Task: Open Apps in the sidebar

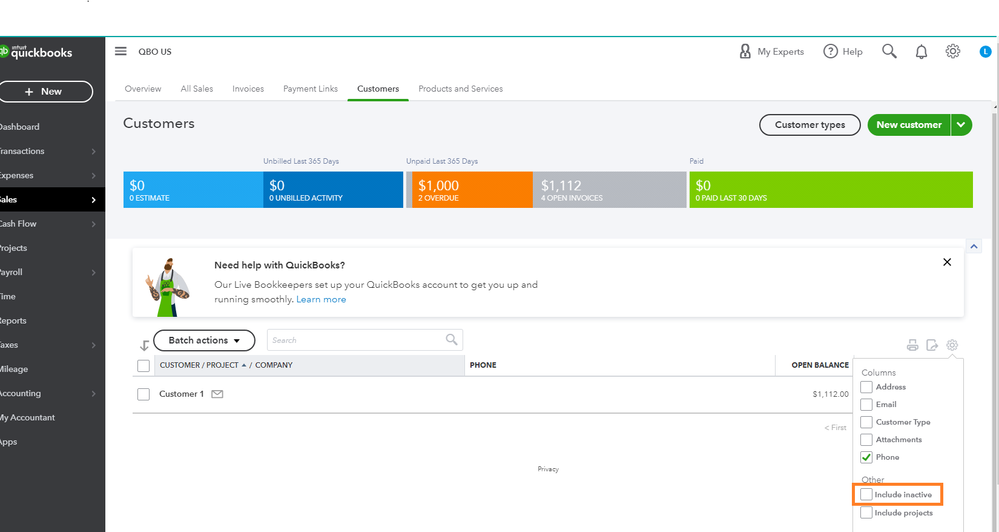Action: [8, 442]
